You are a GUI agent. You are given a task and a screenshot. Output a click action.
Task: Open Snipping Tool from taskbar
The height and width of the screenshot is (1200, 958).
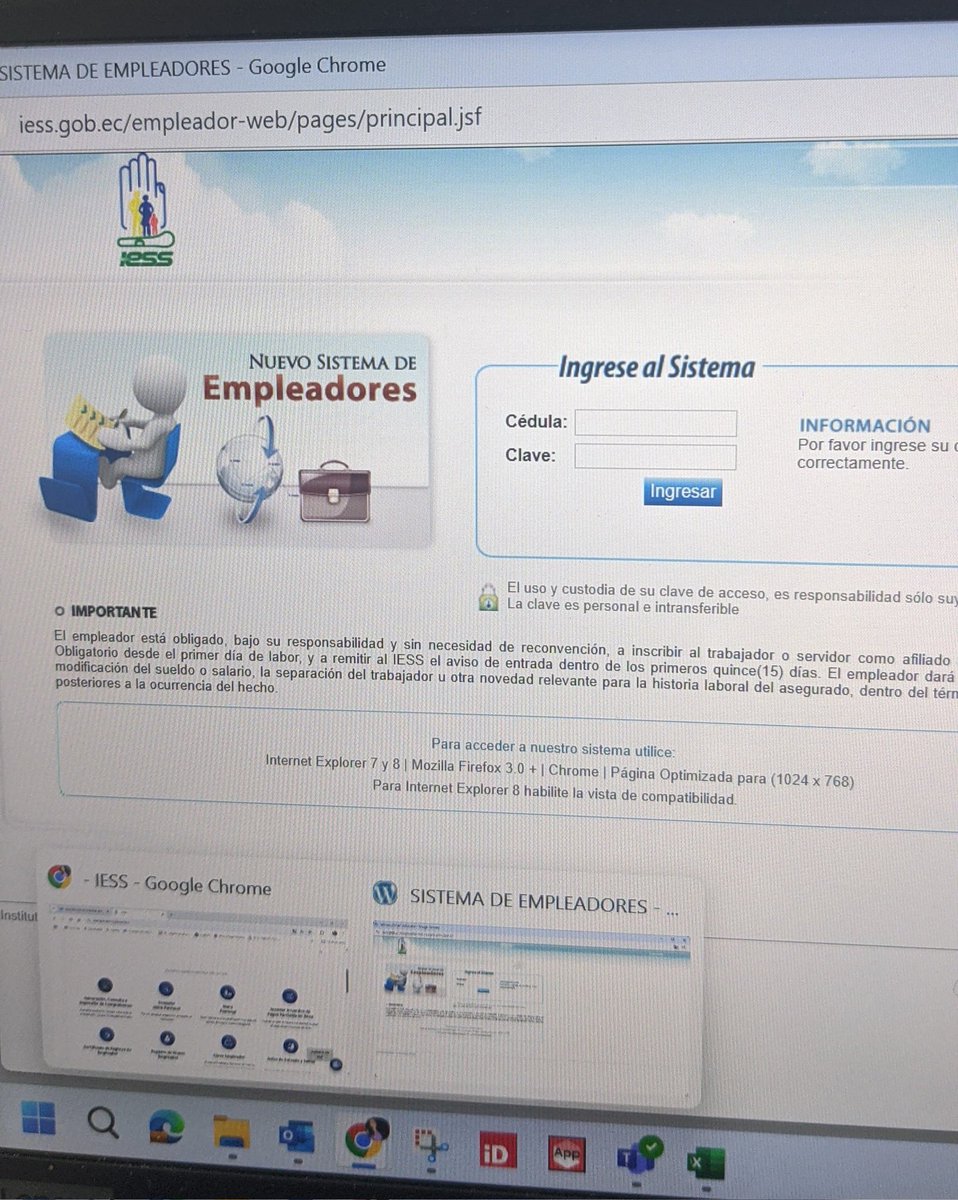(431, 1146)
